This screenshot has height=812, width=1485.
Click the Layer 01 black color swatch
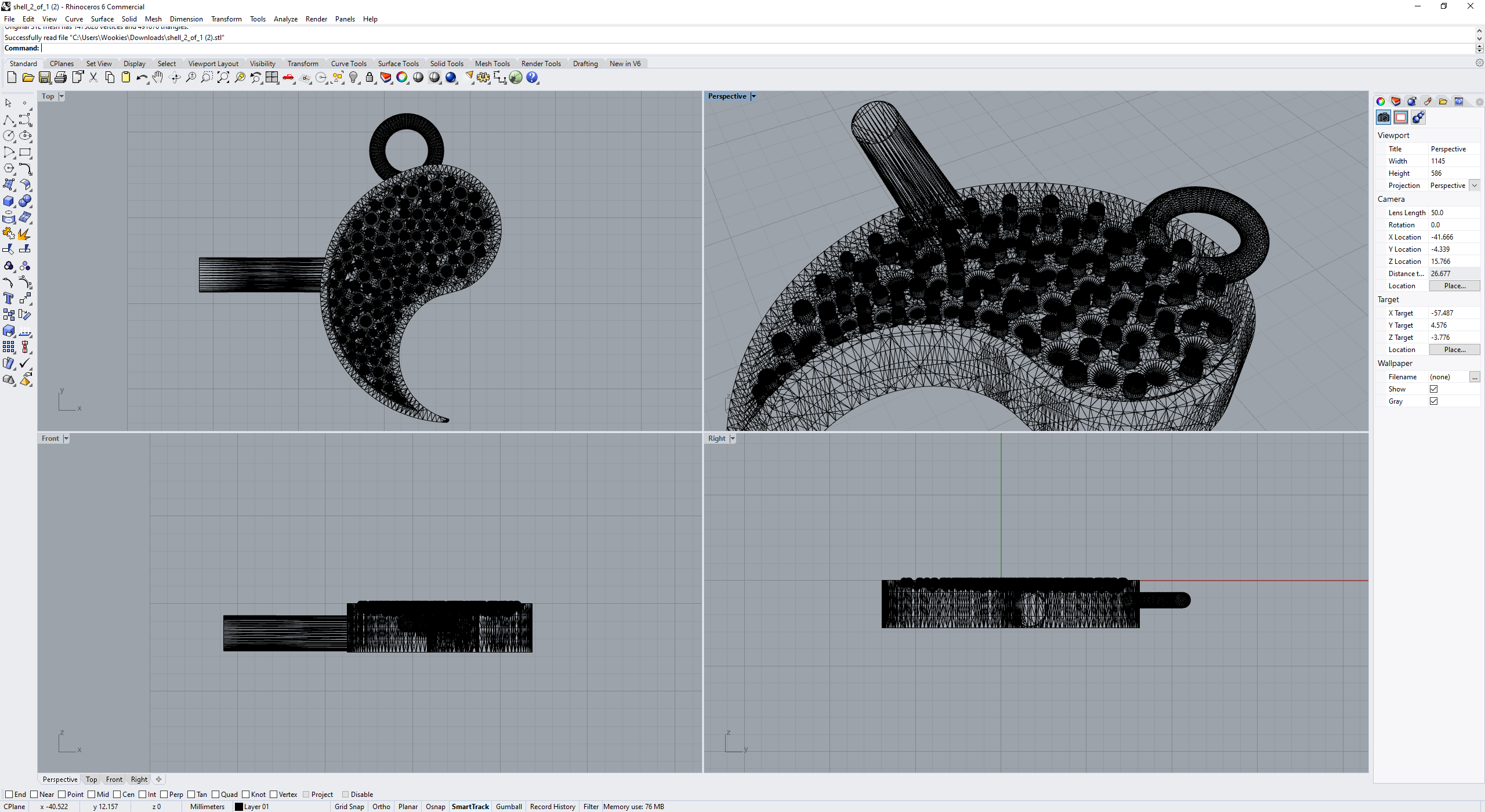238,807
